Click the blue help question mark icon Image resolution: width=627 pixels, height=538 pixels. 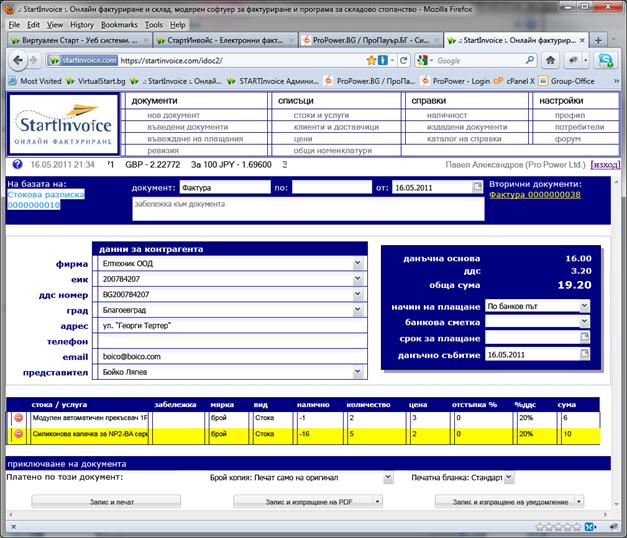click(x=17, y=164)
